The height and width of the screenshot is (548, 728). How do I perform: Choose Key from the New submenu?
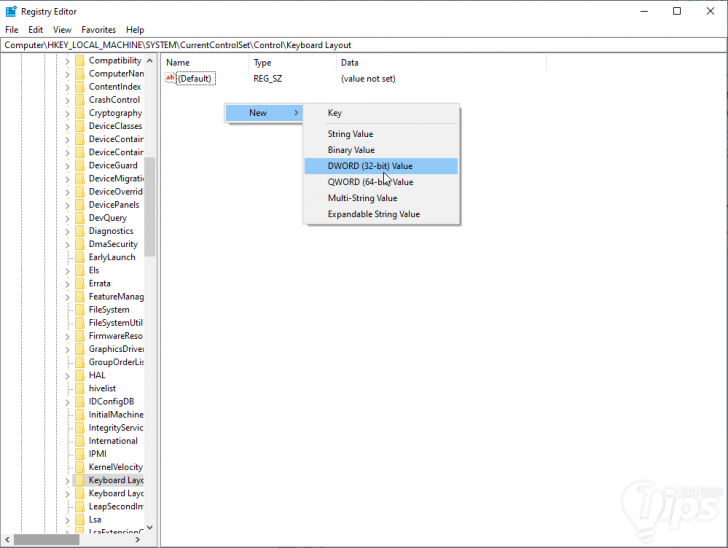pos(381,113)
